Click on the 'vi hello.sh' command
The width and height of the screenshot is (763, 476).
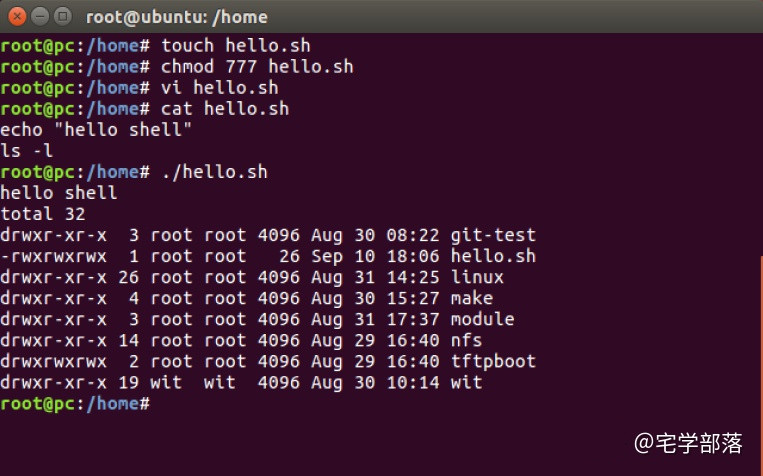pyautogui.click(x=219, y=88)
